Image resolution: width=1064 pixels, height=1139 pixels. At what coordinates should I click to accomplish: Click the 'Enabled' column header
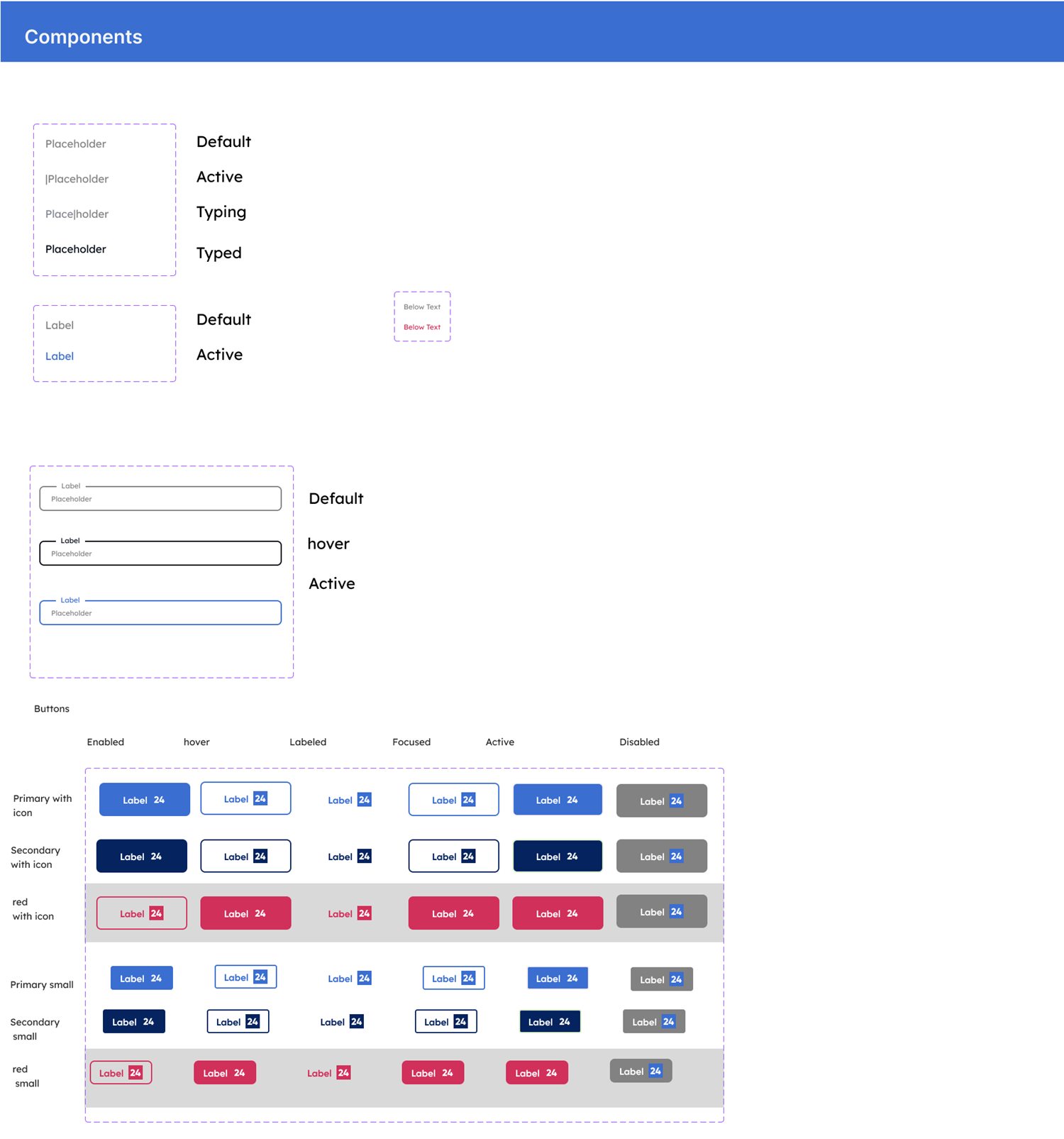pyautogui.click(x=106, y=742)
